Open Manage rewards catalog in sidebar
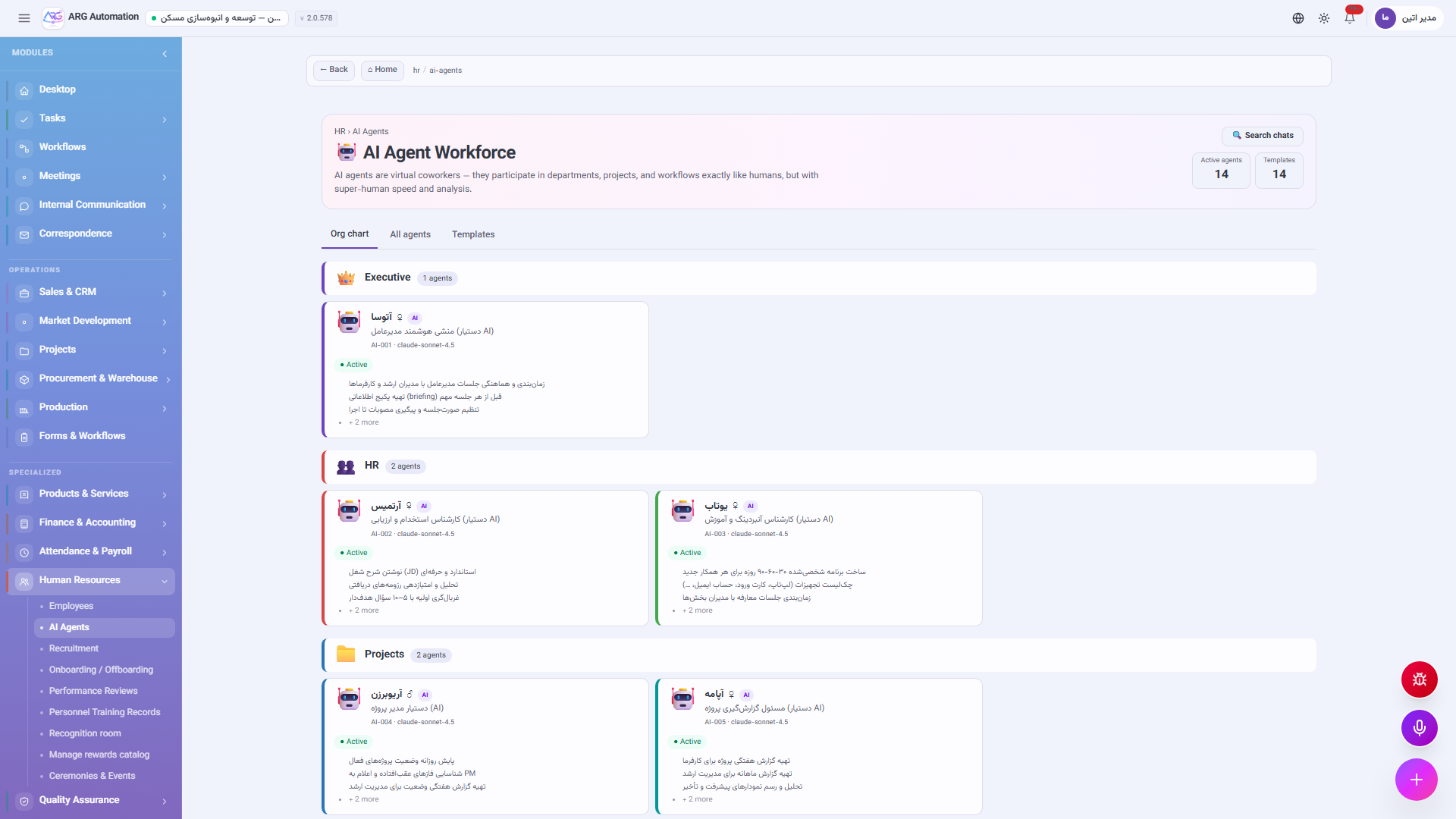This screenshot has height=819, width=1456. click(x=99, y=755)
